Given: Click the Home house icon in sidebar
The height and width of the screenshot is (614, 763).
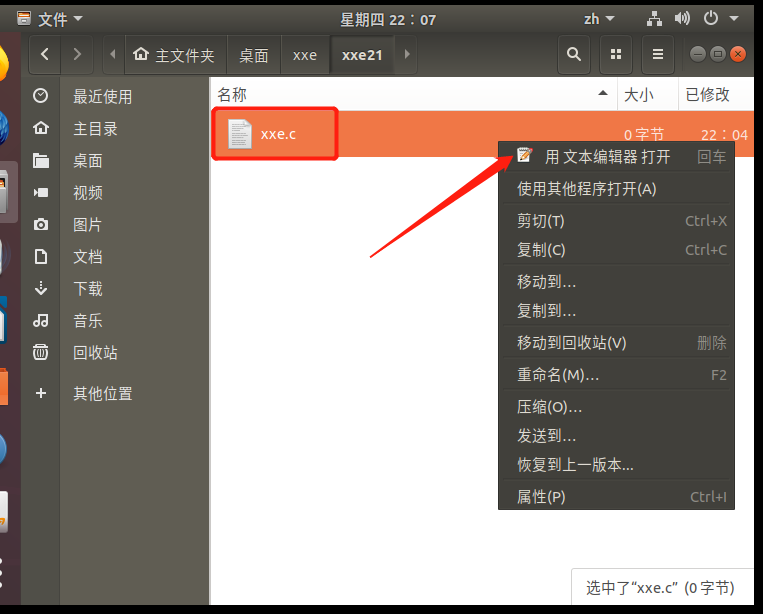Looking at the screenshot, I should point(40,128).
